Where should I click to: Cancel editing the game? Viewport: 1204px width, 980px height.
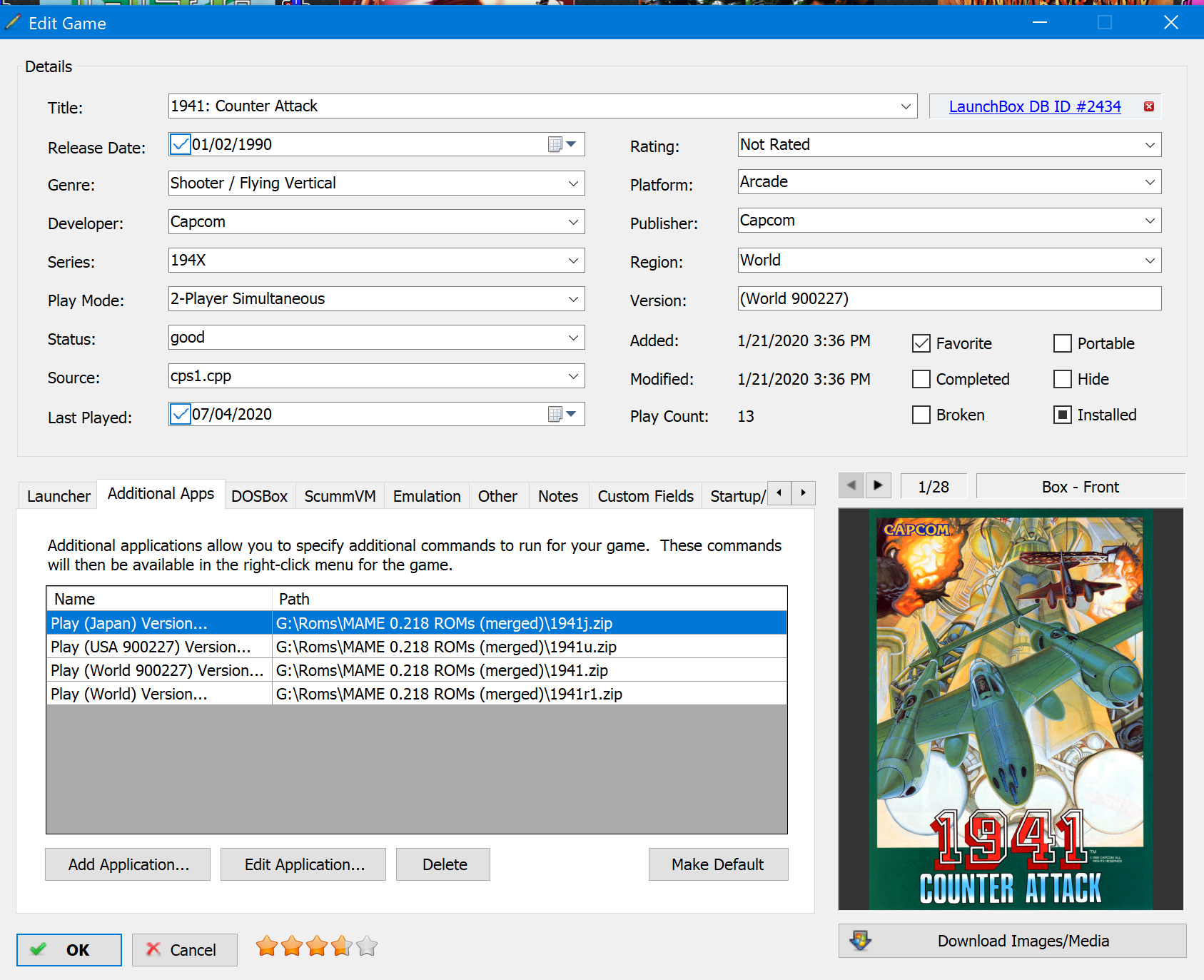(x=184, y=950)
